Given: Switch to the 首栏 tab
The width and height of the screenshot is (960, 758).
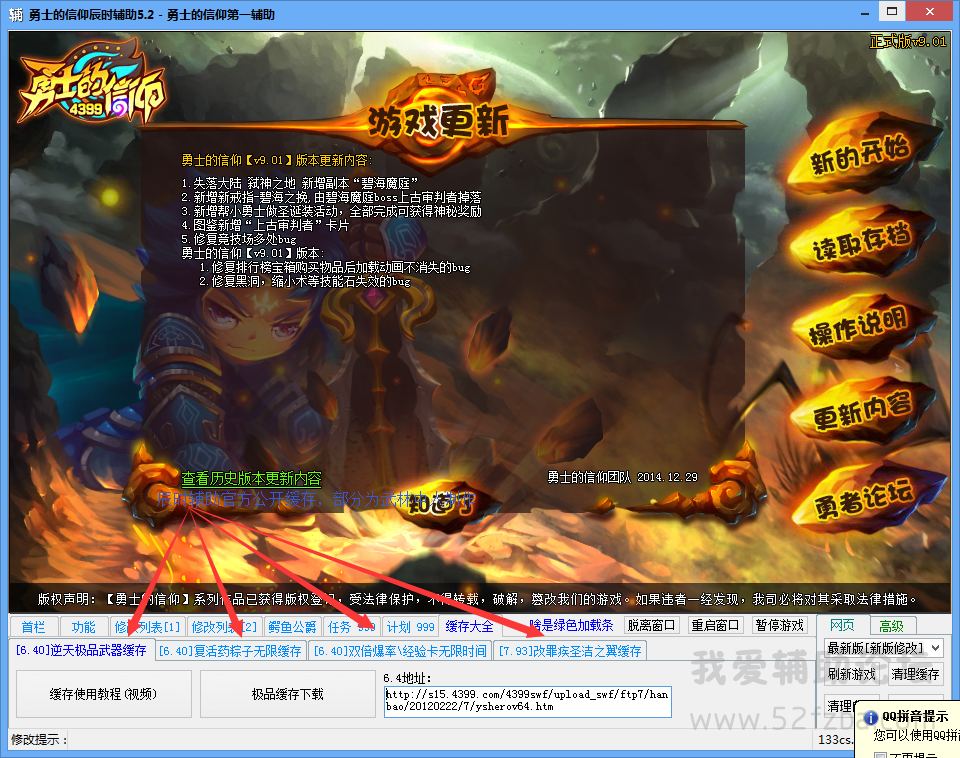Looking at the screenshot, I should (x=33, y=627).
